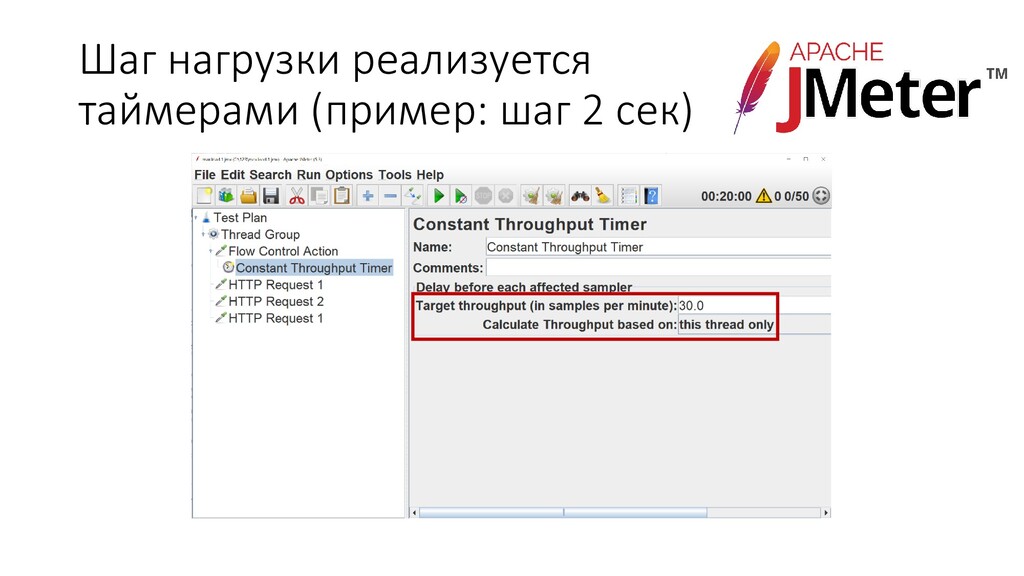Viewport: 1024px width, 576px height.
Task: Select HTTP Request 1 just above HTTP Request 2
Action: (276, 285)
